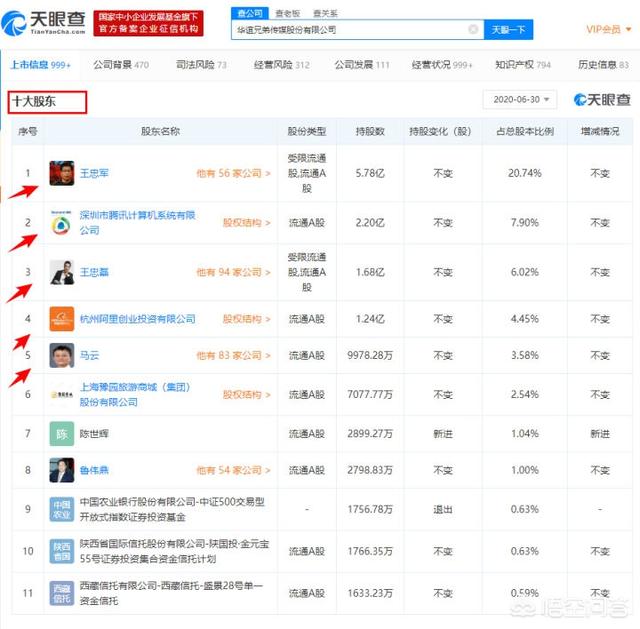Image resolution: width=640 pixels, height=629 pixels.
Task: Click the 5.78亿 holdings cell
Action: click(370, 173)
